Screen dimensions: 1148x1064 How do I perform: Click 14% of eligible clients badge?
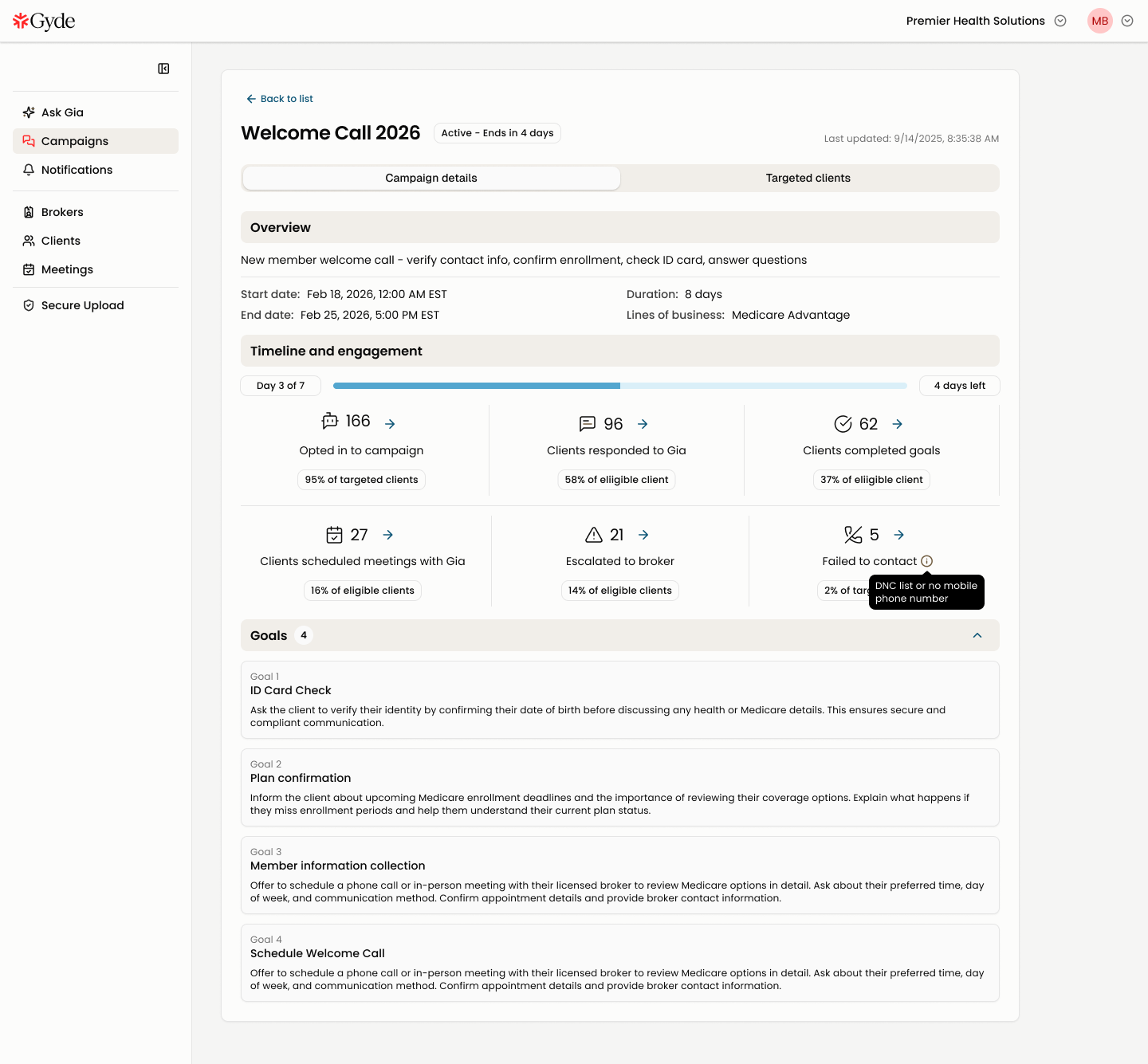tap(620, 591)
